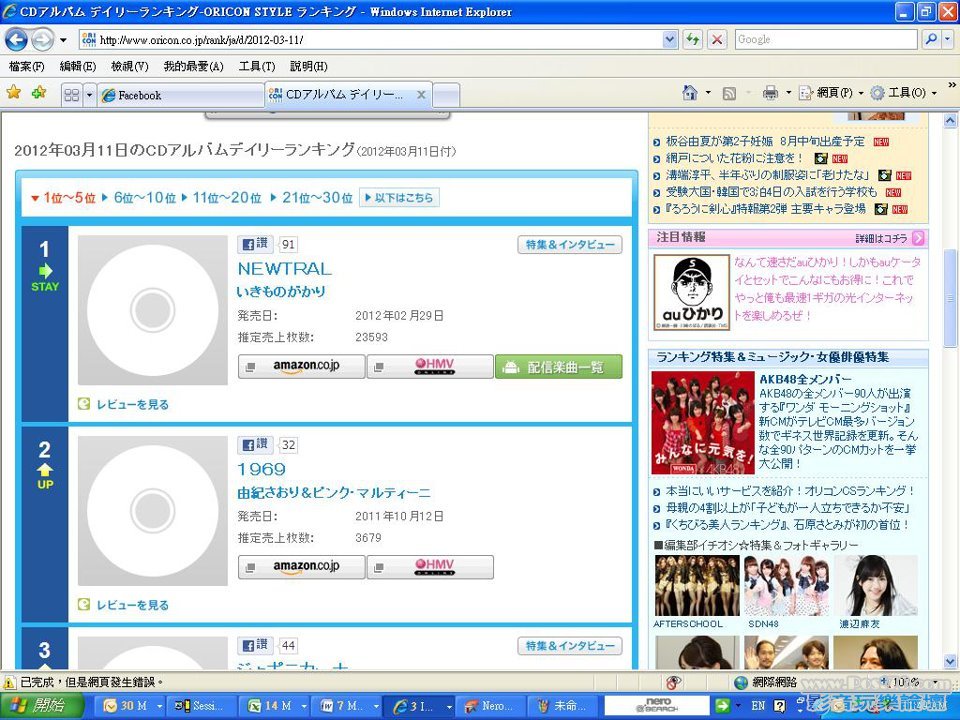Open the 說明(H) menu

(309, 67)
